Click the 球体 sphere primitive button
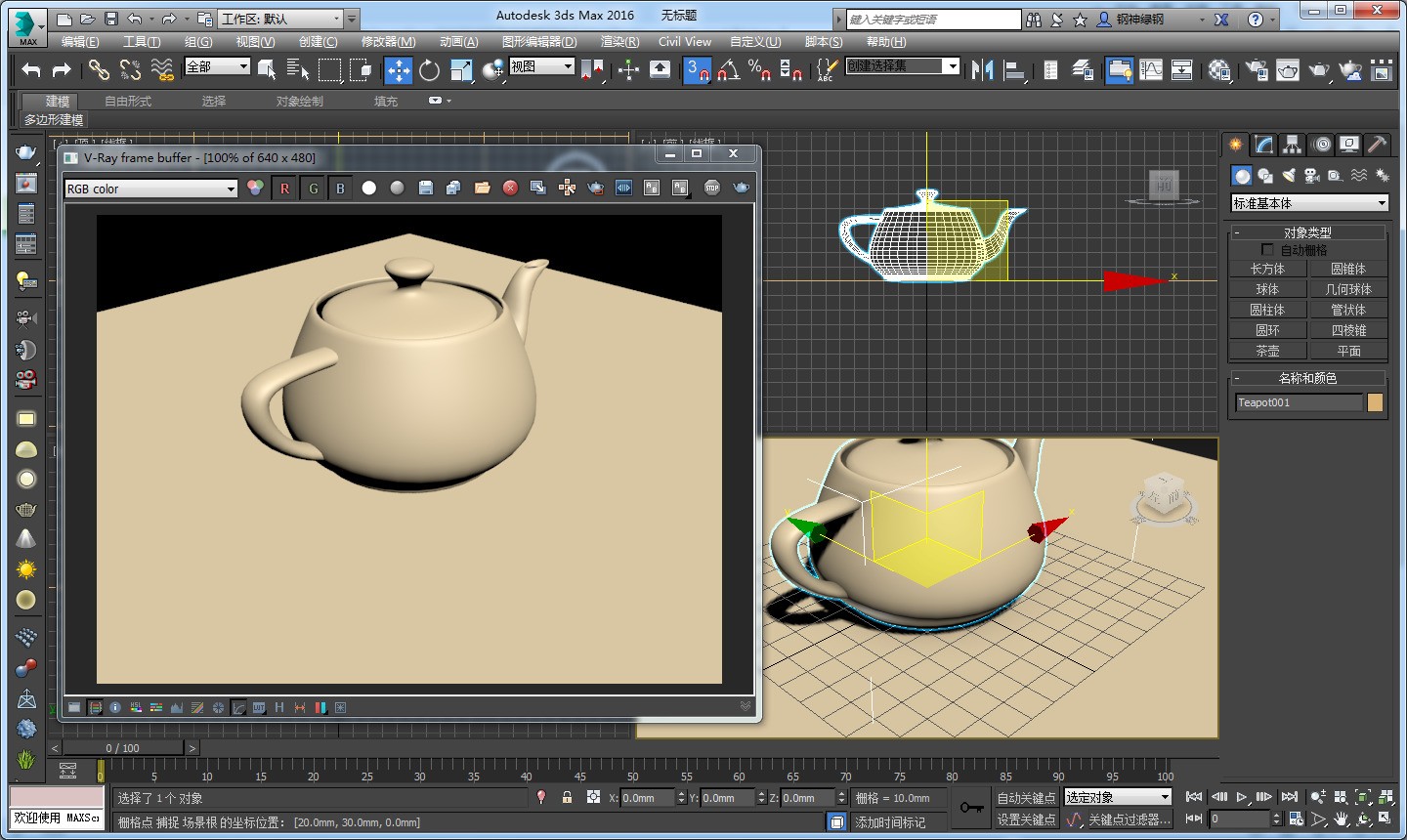1407x840 pixels. click(x=1267, y=289)
